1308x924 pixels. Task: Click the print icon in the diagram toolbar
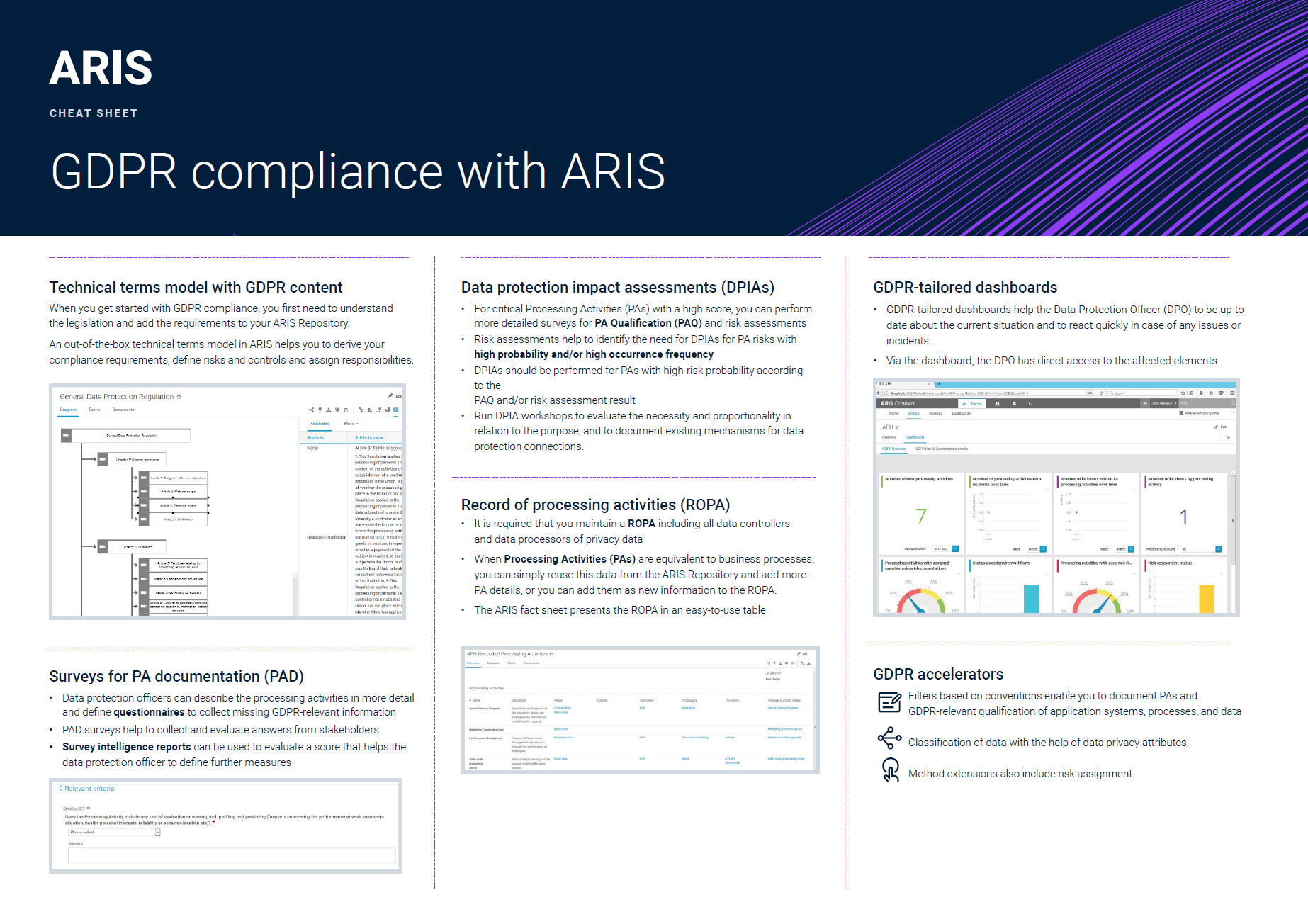[346, 411]
